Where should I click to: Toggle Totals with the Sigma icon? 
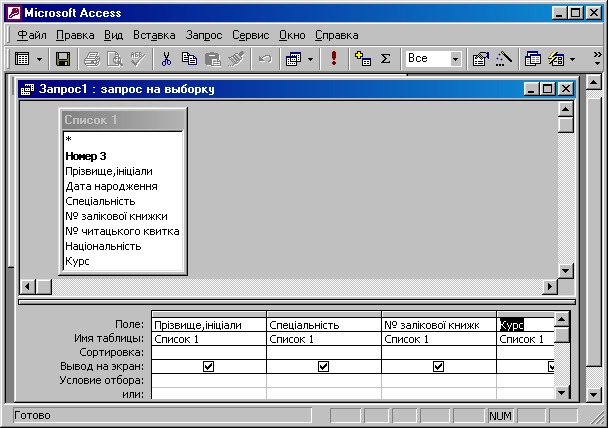point(385,59)
